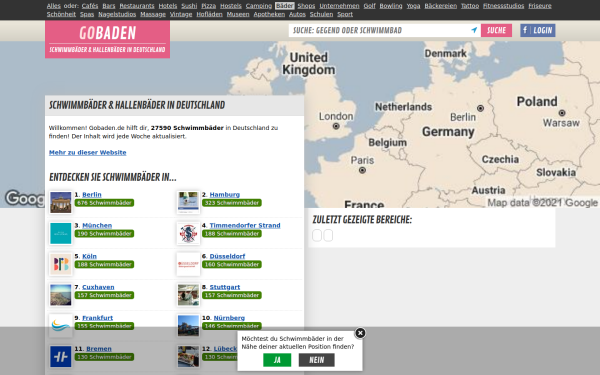Open the Hamburg city link

tap(225, 194)
